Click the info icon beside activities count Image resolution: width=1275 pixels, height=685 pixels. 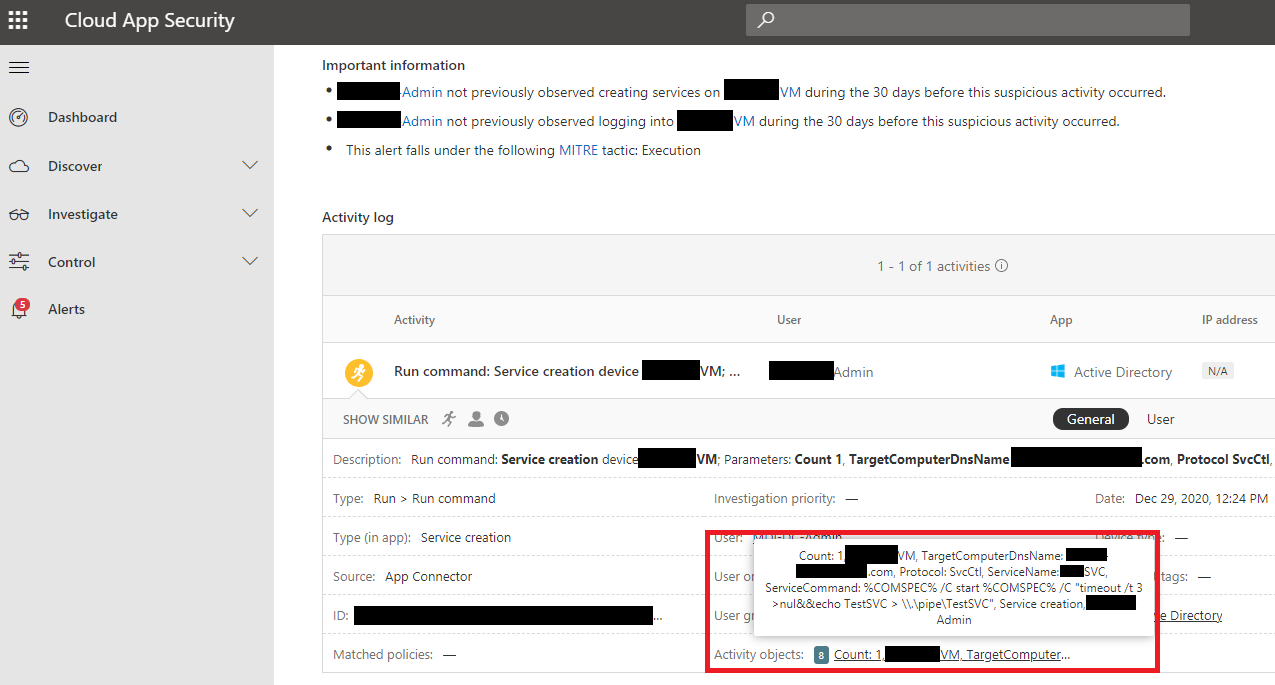1001,266
